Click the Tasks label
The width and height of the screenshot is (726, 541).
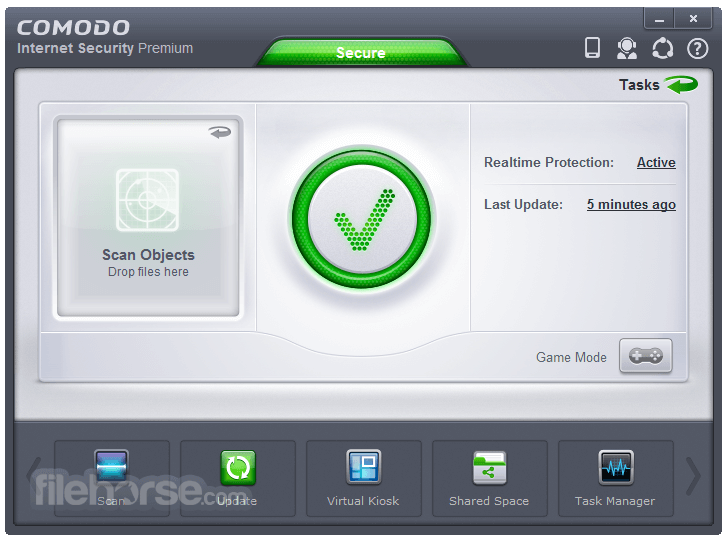[639, 85]
